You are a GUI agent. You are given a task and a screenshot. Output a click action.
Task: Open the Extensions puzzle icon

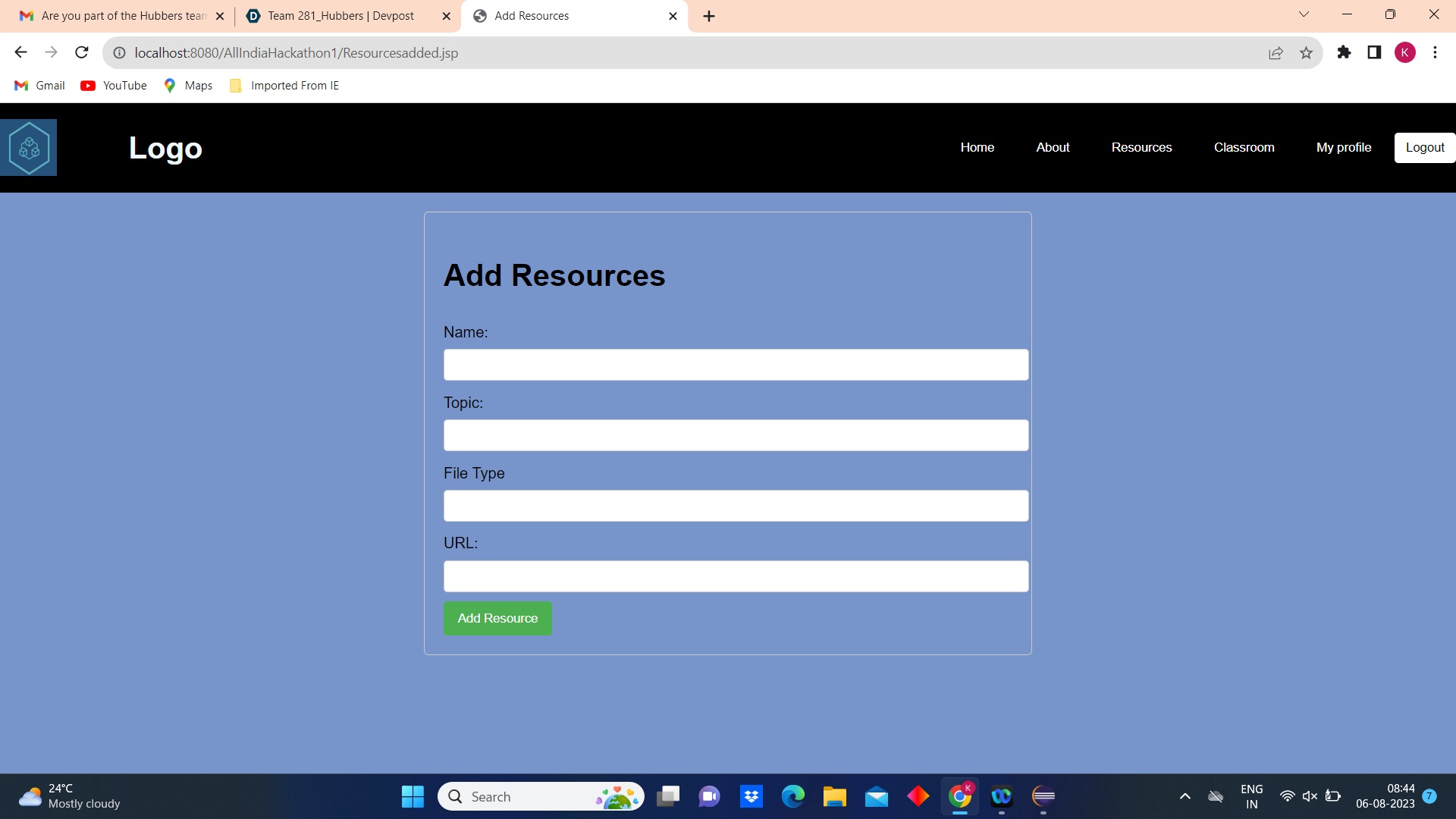click(1344, 52)
